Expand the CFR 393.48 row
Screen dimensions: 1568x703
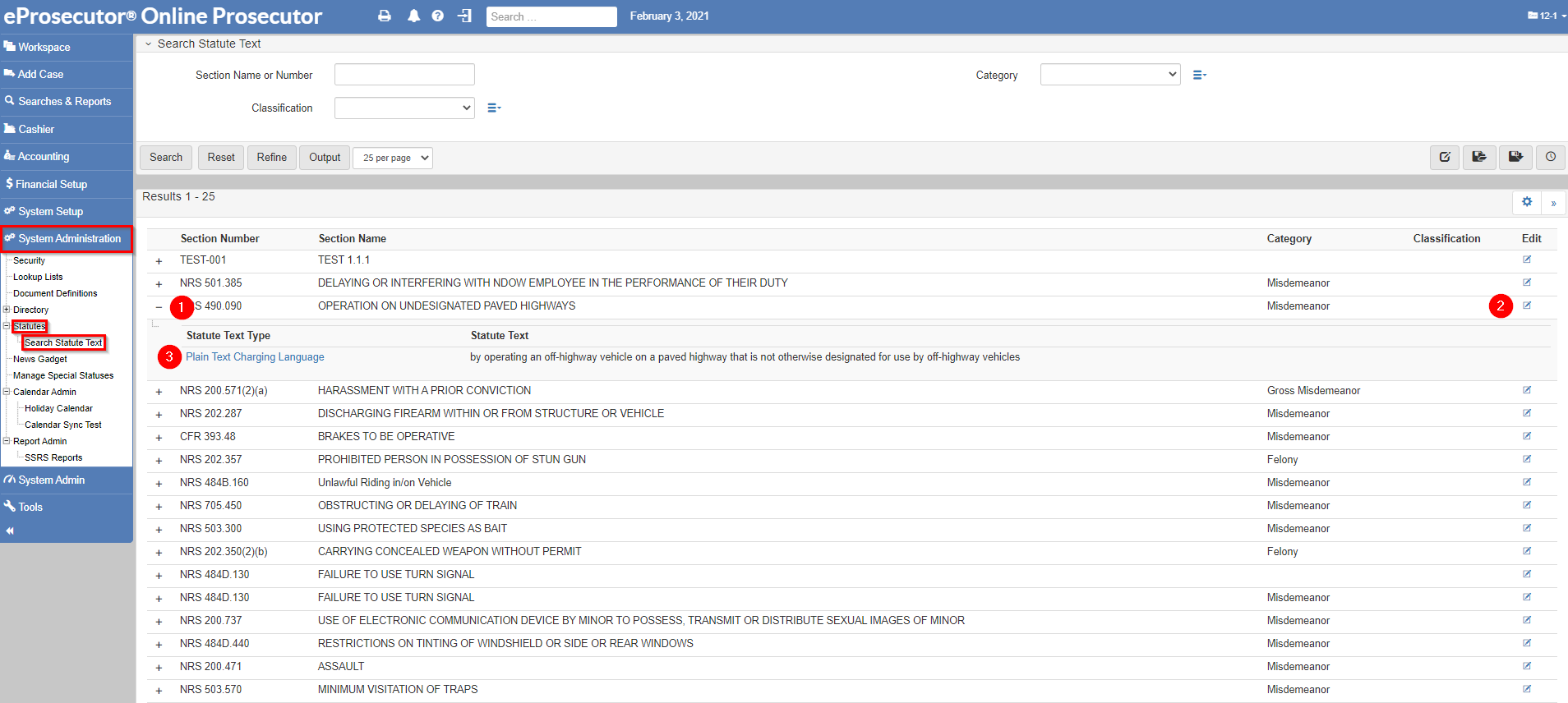(159, 438)
